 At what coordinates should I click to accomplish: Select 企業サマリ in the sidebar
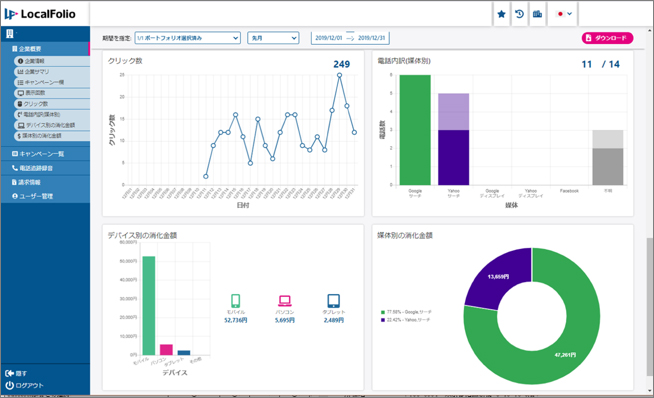point(52,72)
